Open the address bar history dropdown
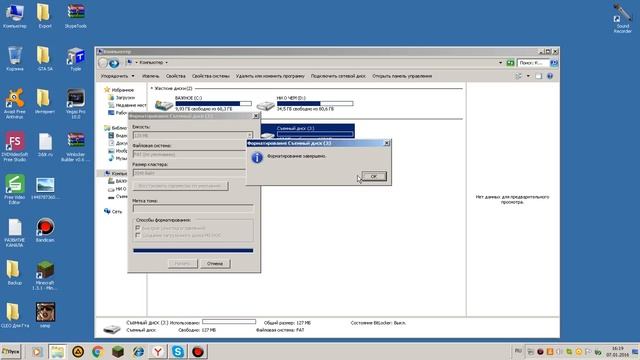This screenshot has height=360, width=640. pos(500,63)
